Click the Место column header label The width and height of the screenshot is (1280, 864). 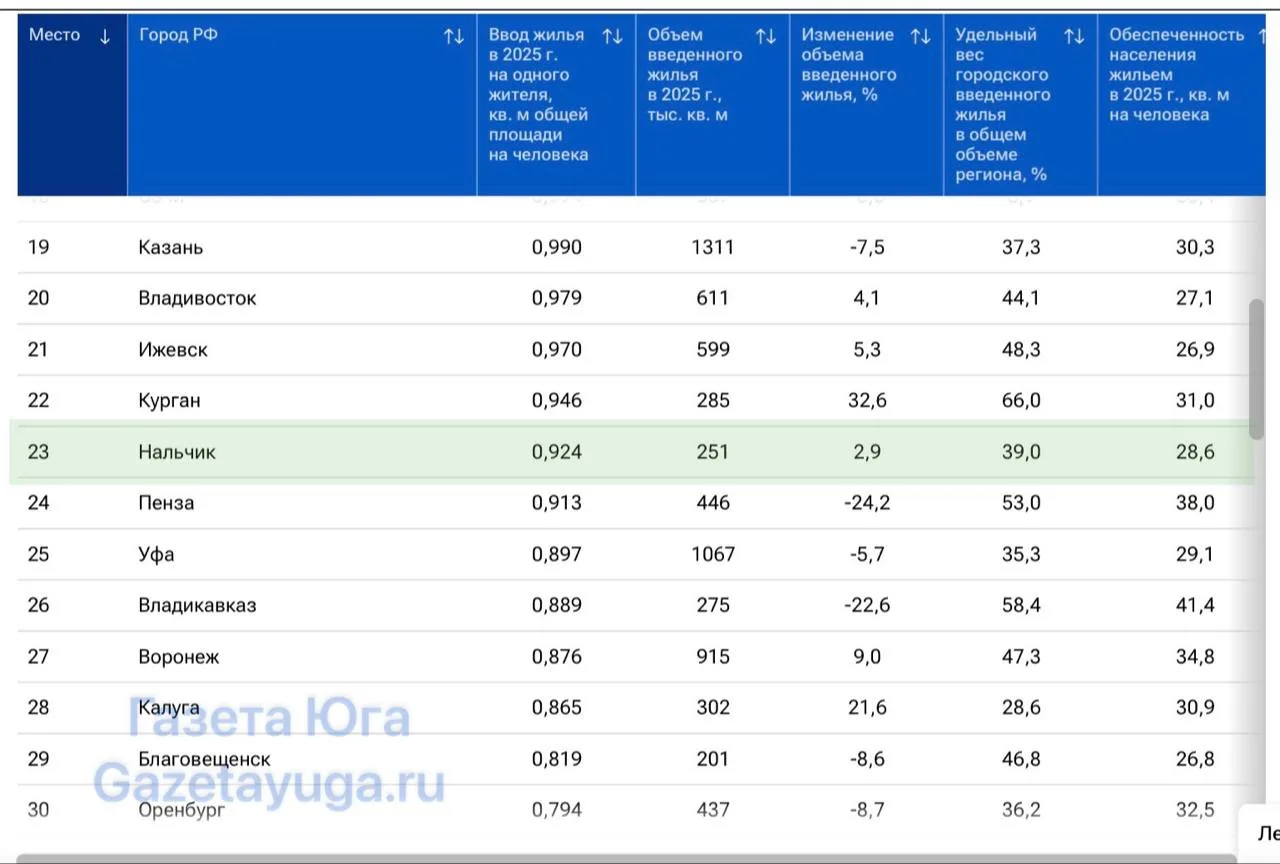(x=54, y=35)
